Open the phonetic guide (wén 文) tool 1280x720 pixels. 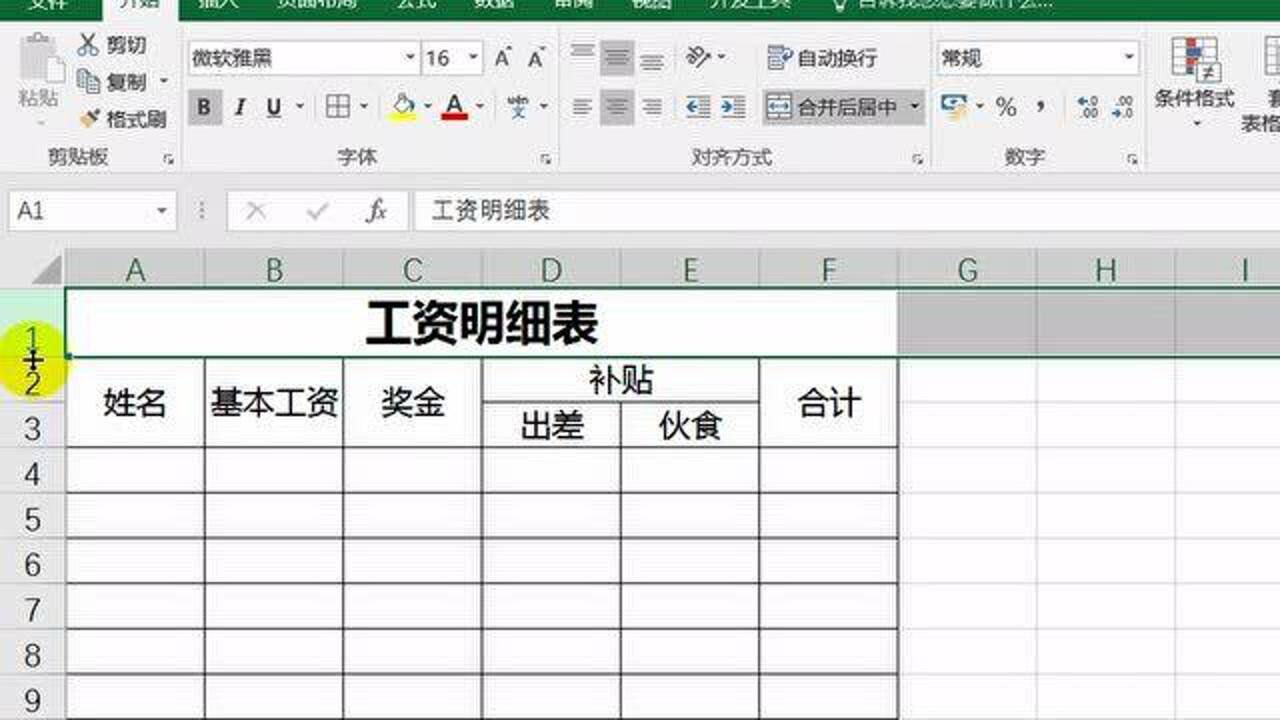click(x=518, y=106)
